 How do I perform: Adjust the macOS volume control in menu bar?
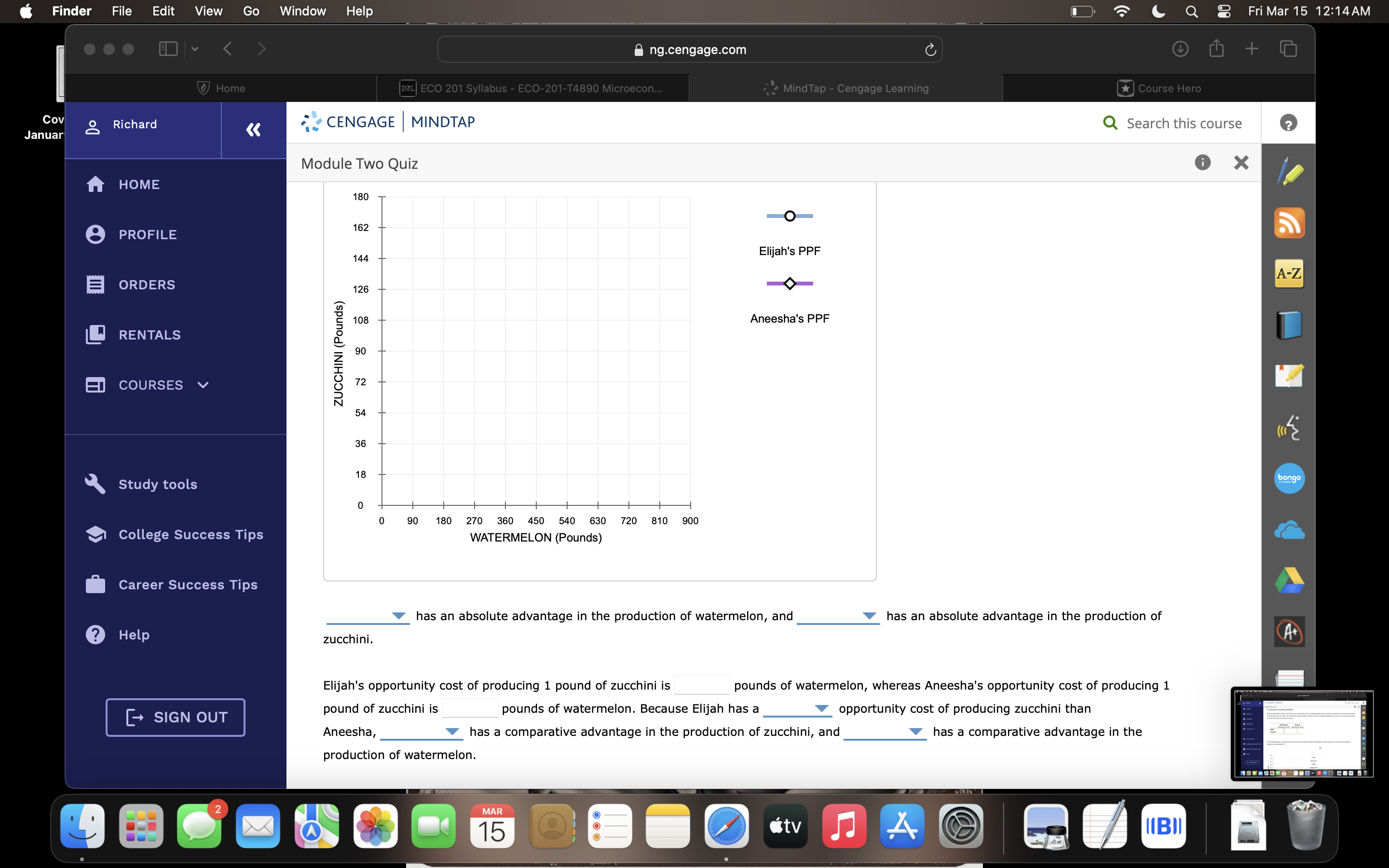pyautogui.click(x=1223, y=11)
